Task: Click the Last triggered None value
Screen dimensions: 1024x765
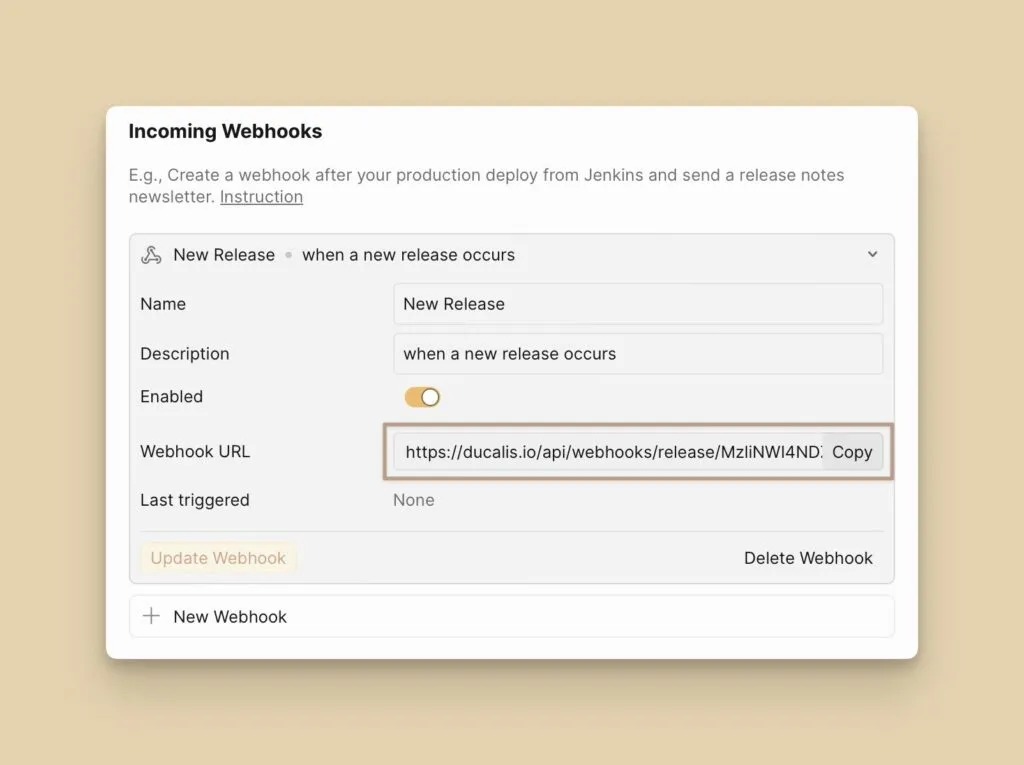Action: pyautogui.click(x=414, y=500)
